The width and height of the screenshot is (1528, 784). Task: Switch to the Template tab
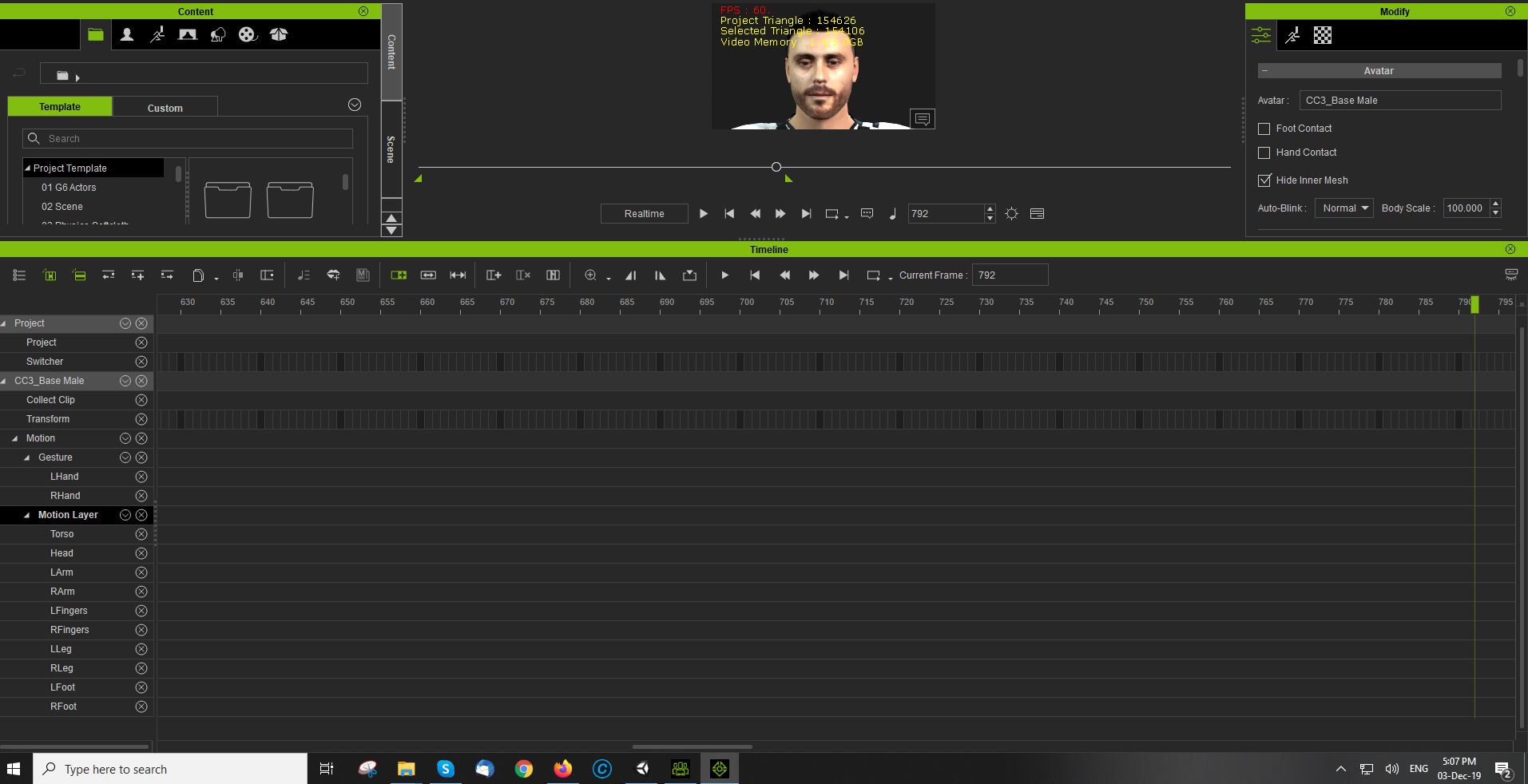pyautogui.click(x=60, y=106)
